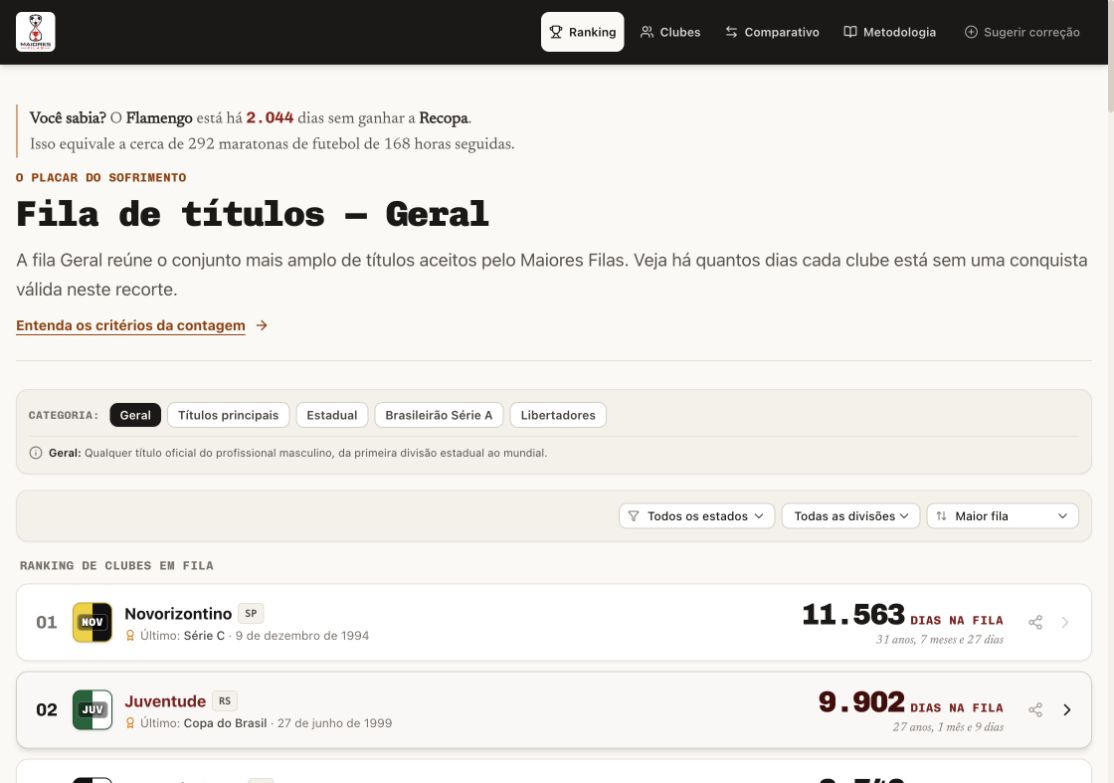Open the Novorizontino club name
This screenshot has height=783, width=1114.
pyautogui.click(x=178, y=613)
